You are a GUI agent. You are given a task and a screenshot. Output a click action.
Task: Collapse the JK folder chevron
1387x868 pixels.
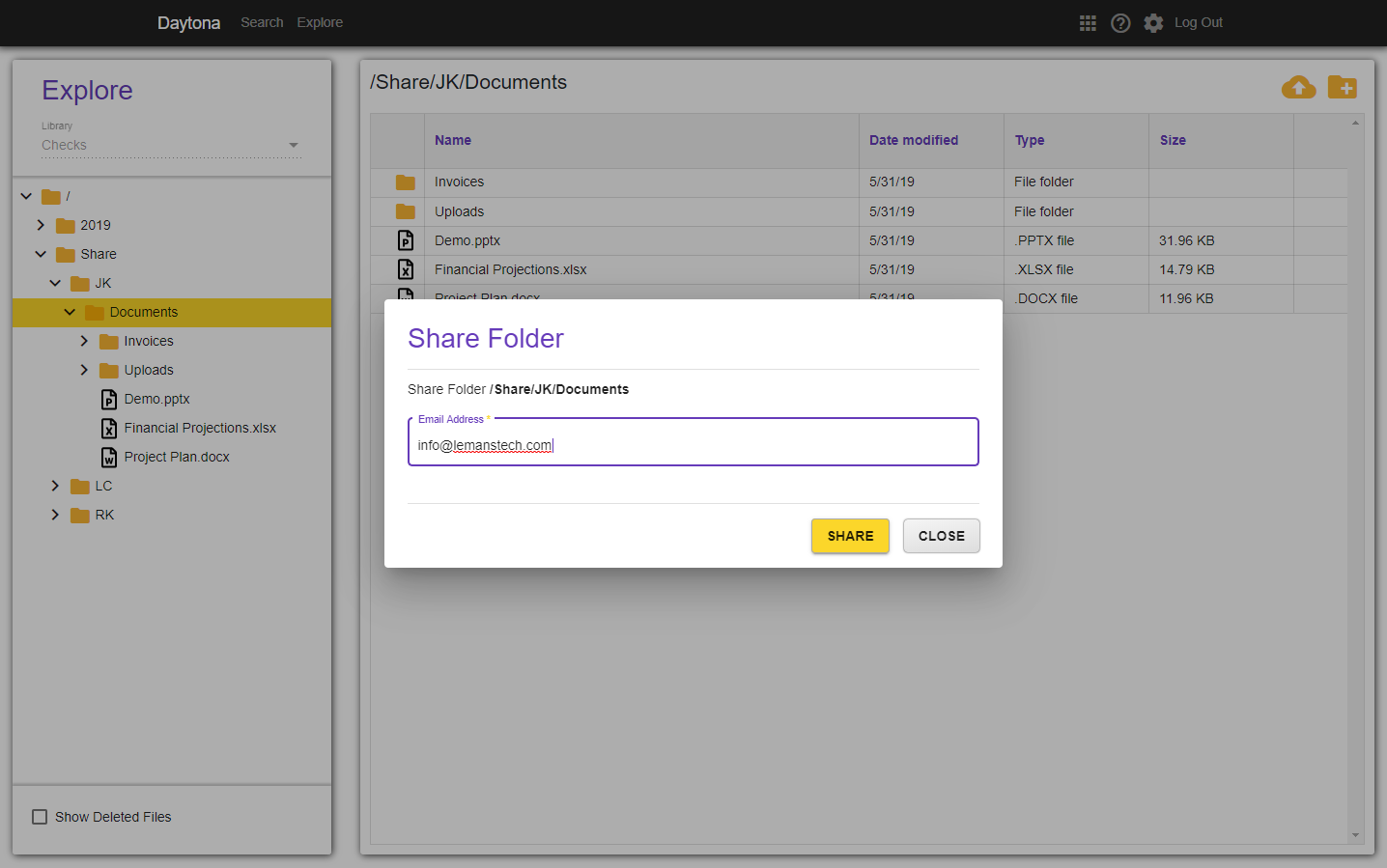pos(55,283)
